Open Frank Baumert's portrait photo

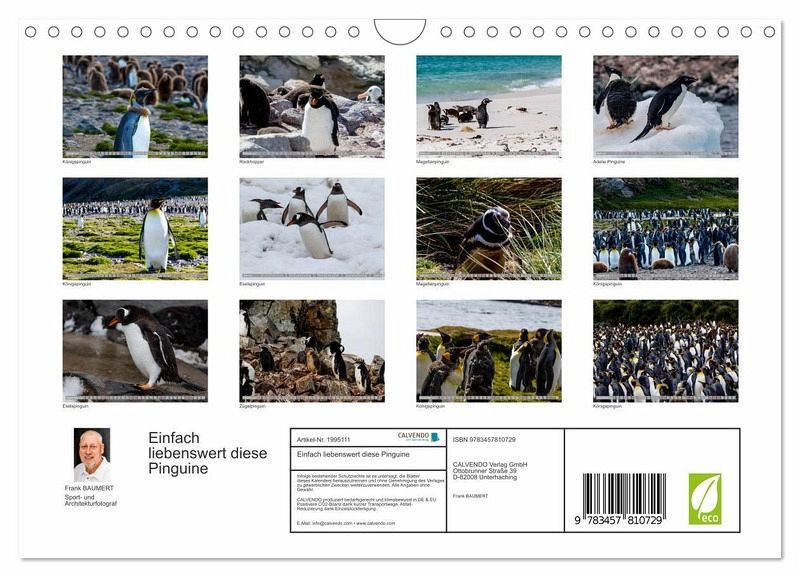pos(92,455)
